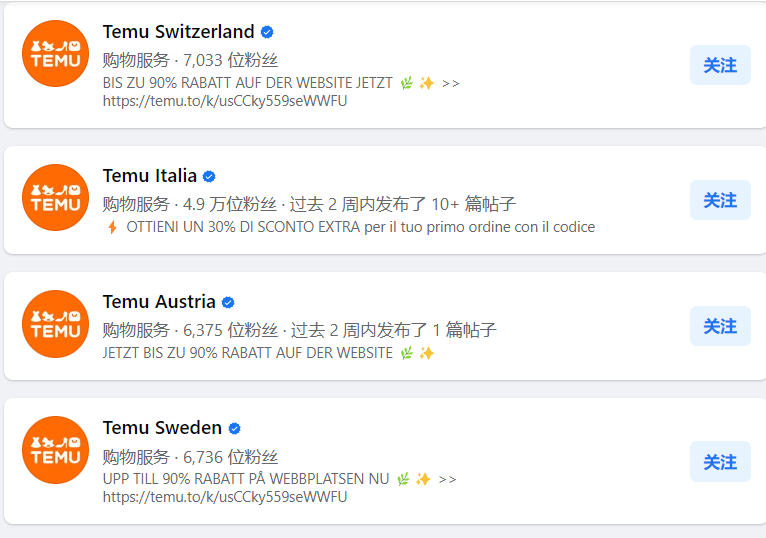The width and height of the screenshot is (766, 538).
Task: Click the verified badge beside Temu Switzerland
Action: [267, 32]
